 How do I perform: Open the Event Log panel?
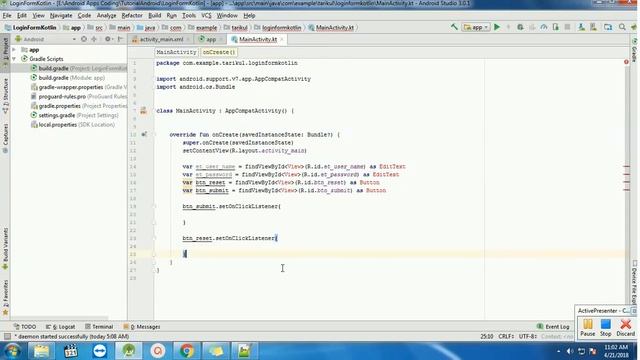[553, 327]
